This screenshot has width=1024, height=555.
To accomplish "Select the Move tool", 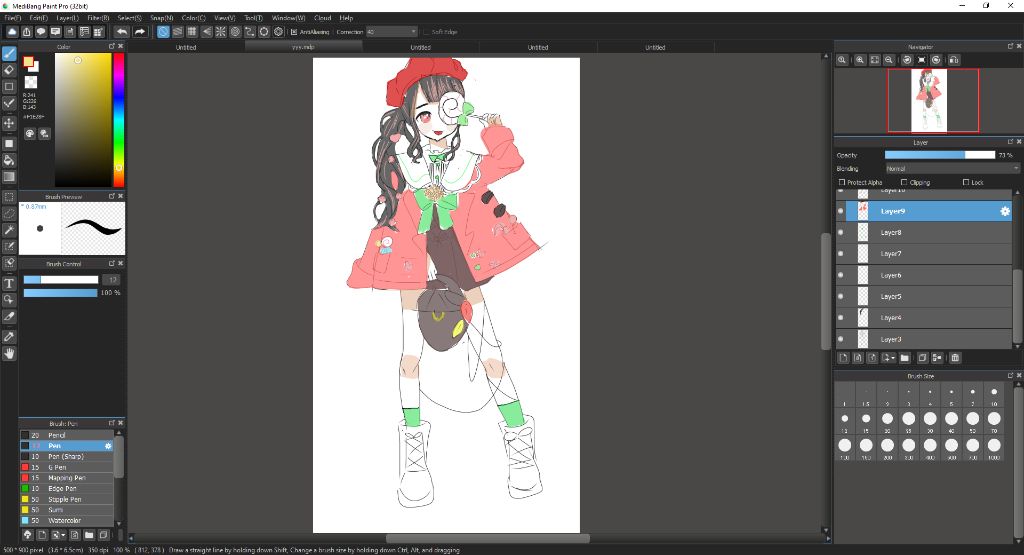I will coord(9,123).
